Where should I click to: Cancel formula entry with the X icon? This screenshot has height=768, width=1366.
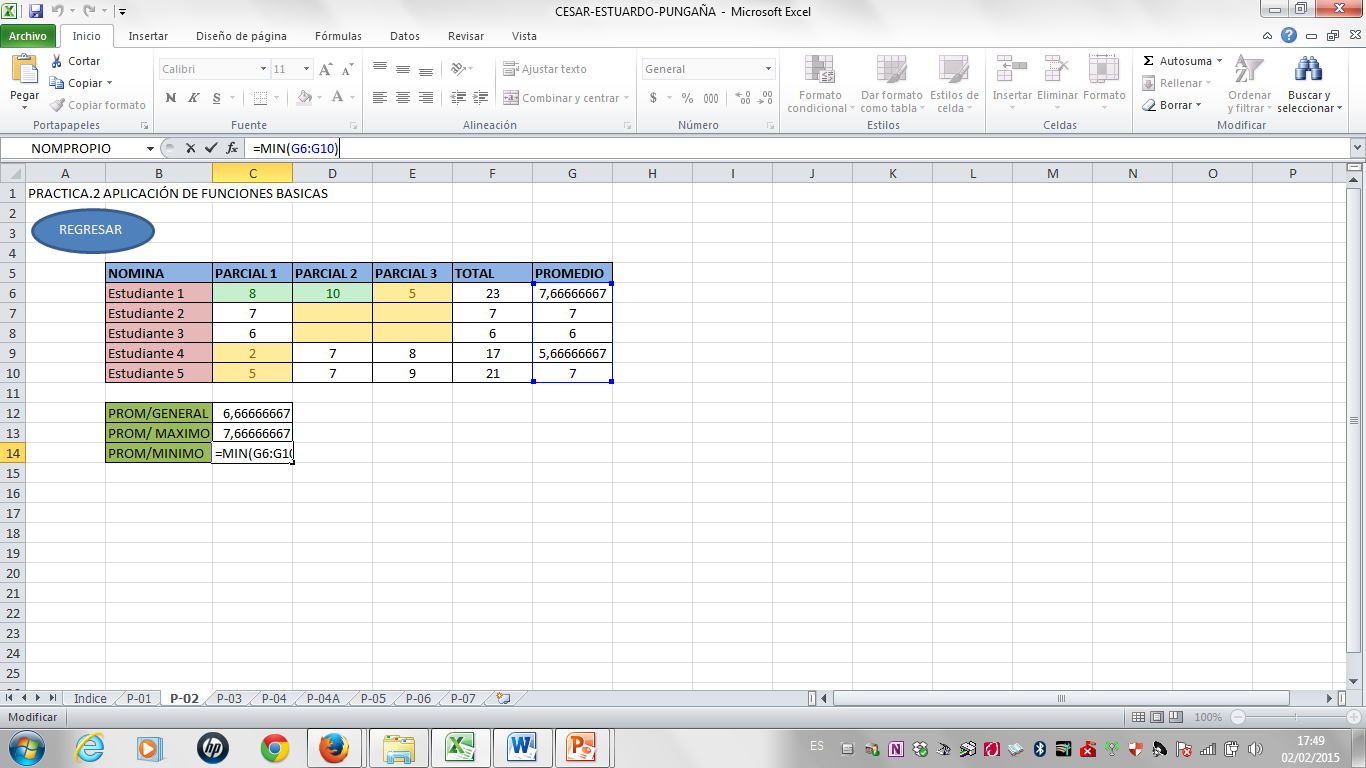coord(189,148)
